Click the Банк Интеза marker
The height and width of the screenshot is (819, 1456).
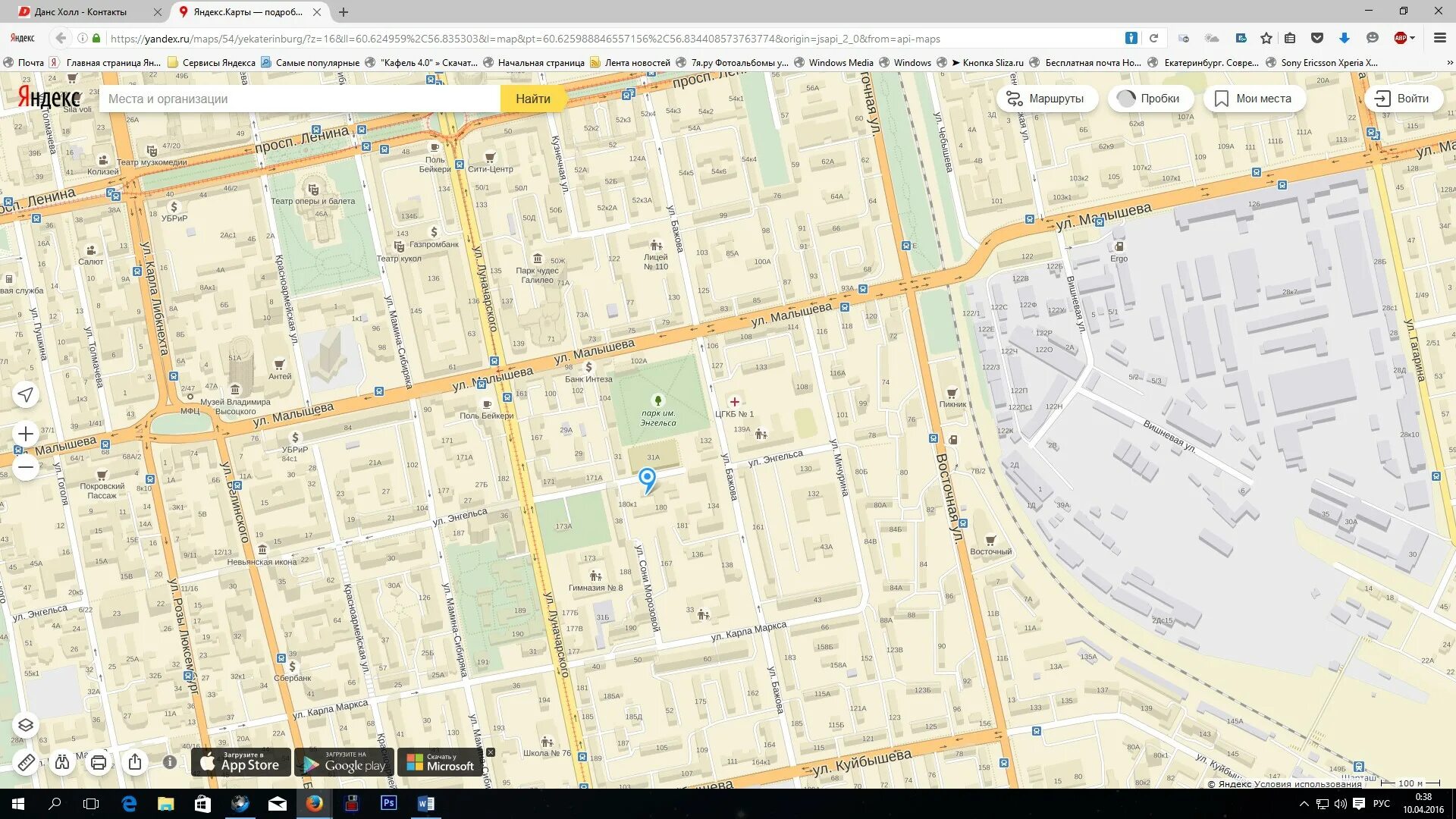pyautogui.click(x=588, y=372)
